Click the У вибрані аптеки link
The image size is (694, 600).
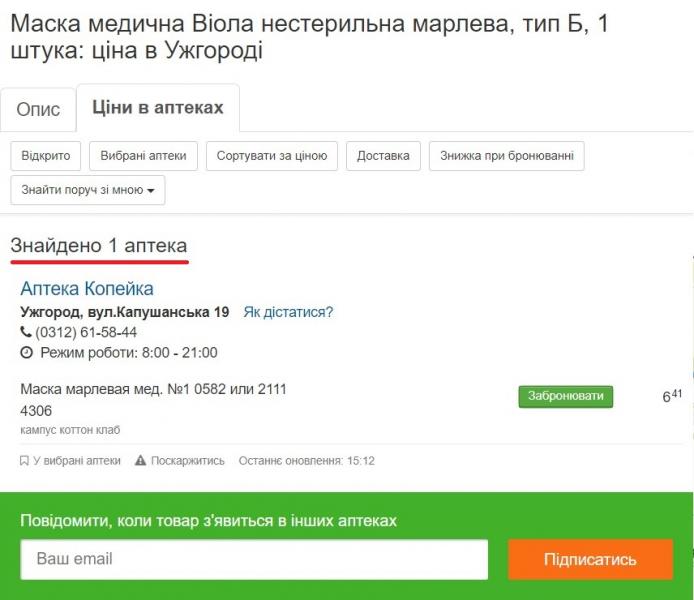click(70, 461)
